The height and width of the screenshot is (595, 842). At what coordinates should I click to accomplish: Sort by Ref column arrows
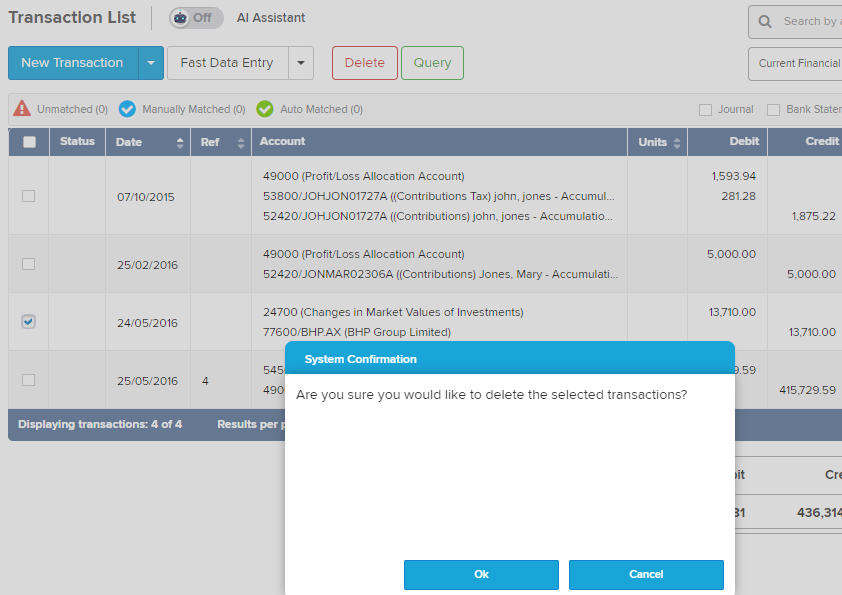click(x=241, y=142)
